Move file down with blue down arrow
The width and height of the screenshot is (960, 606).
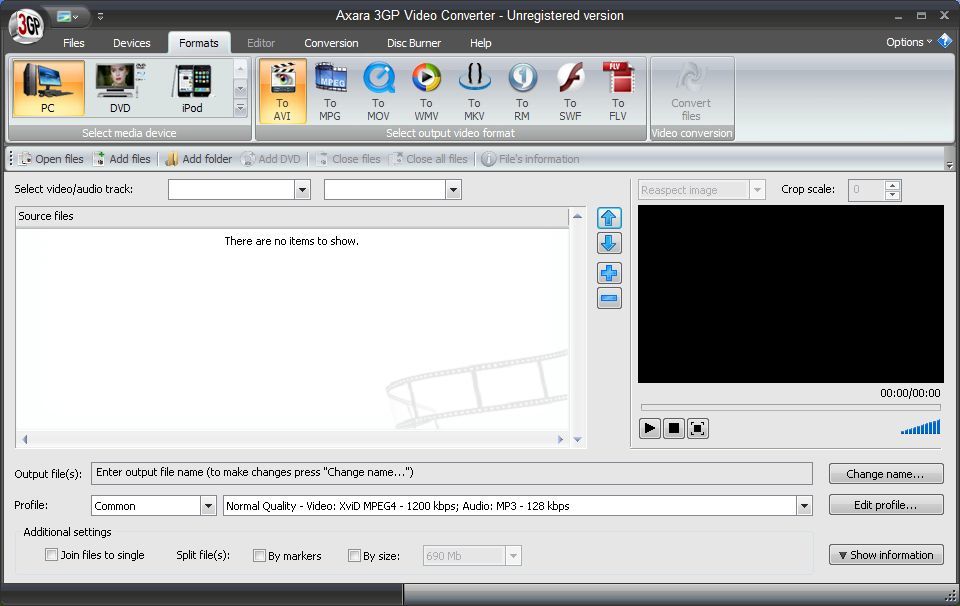[609, 243]
